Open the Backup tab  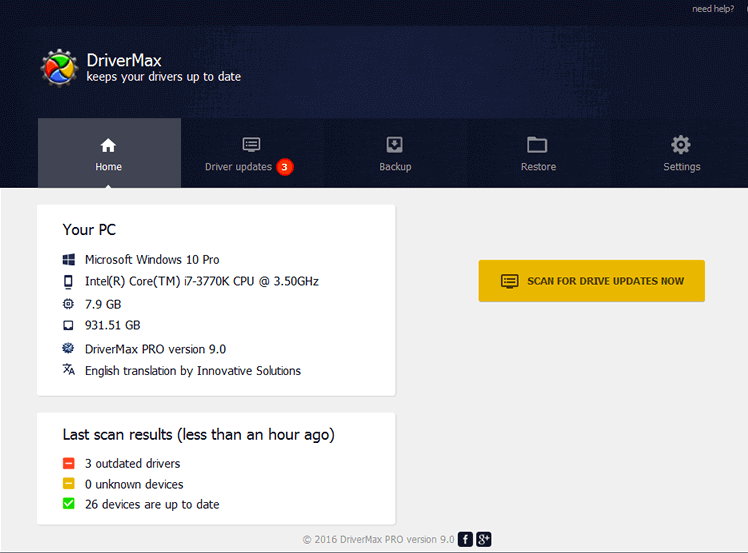(395, 154)
